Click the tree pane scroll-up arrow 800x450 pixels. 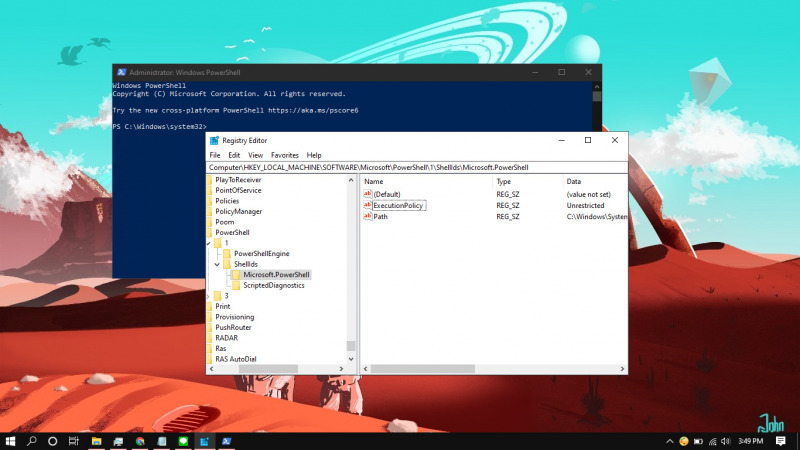pyautogui.click(x=351, y=180)
